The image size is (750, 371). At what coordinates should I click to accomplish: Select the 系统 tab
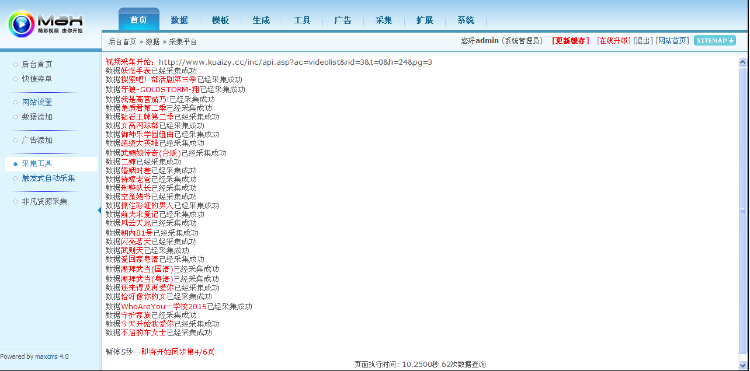(x=466, y=21)
